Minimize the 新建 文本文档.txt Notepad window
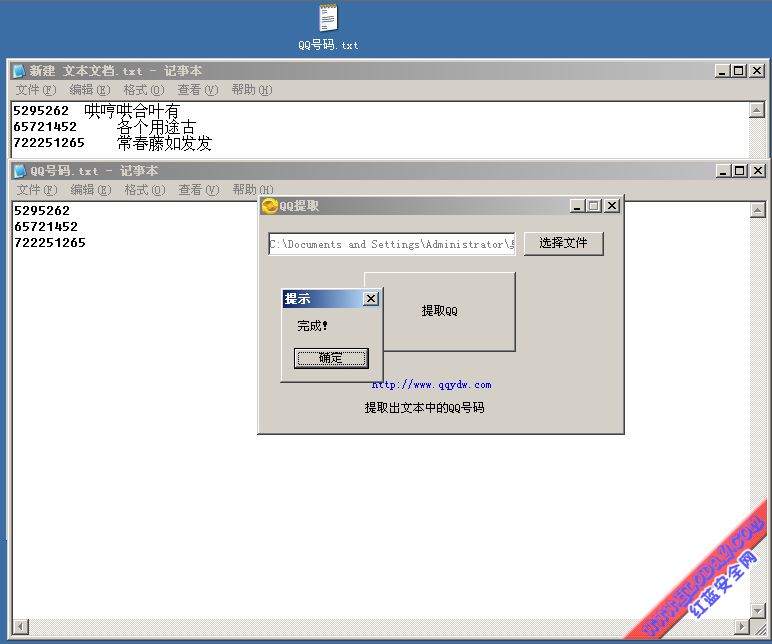772x644 pixels. click(x=722, y=71)
